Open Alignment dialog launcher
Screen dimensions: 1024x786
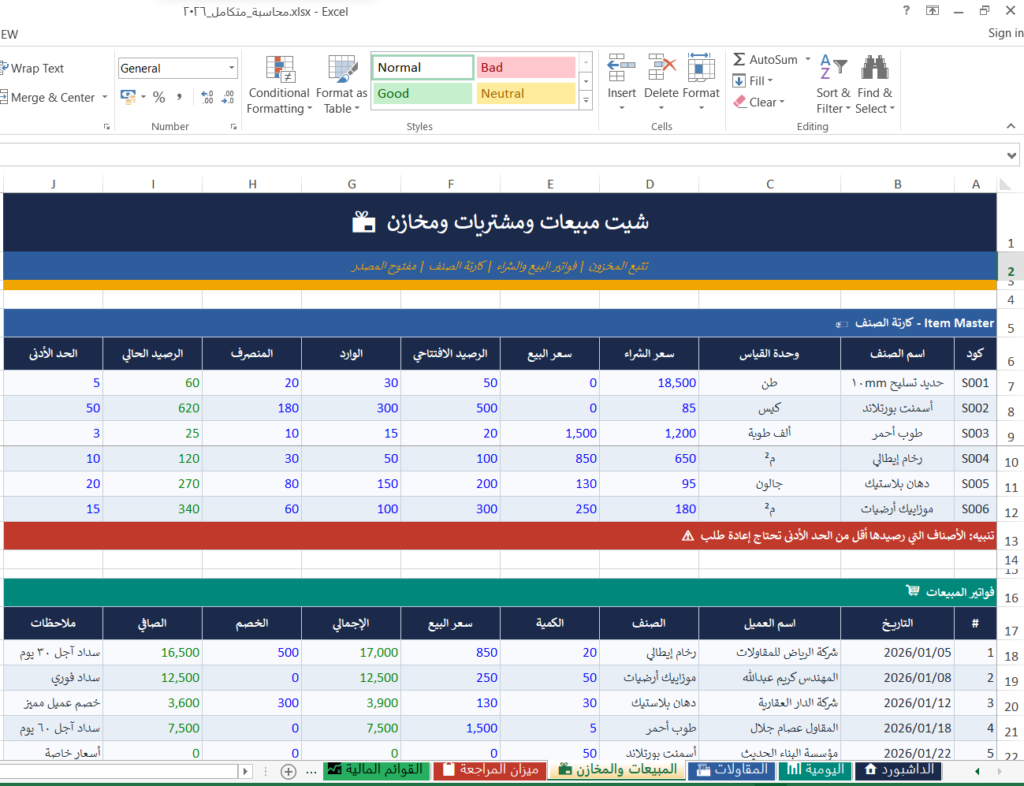point(106,127)
